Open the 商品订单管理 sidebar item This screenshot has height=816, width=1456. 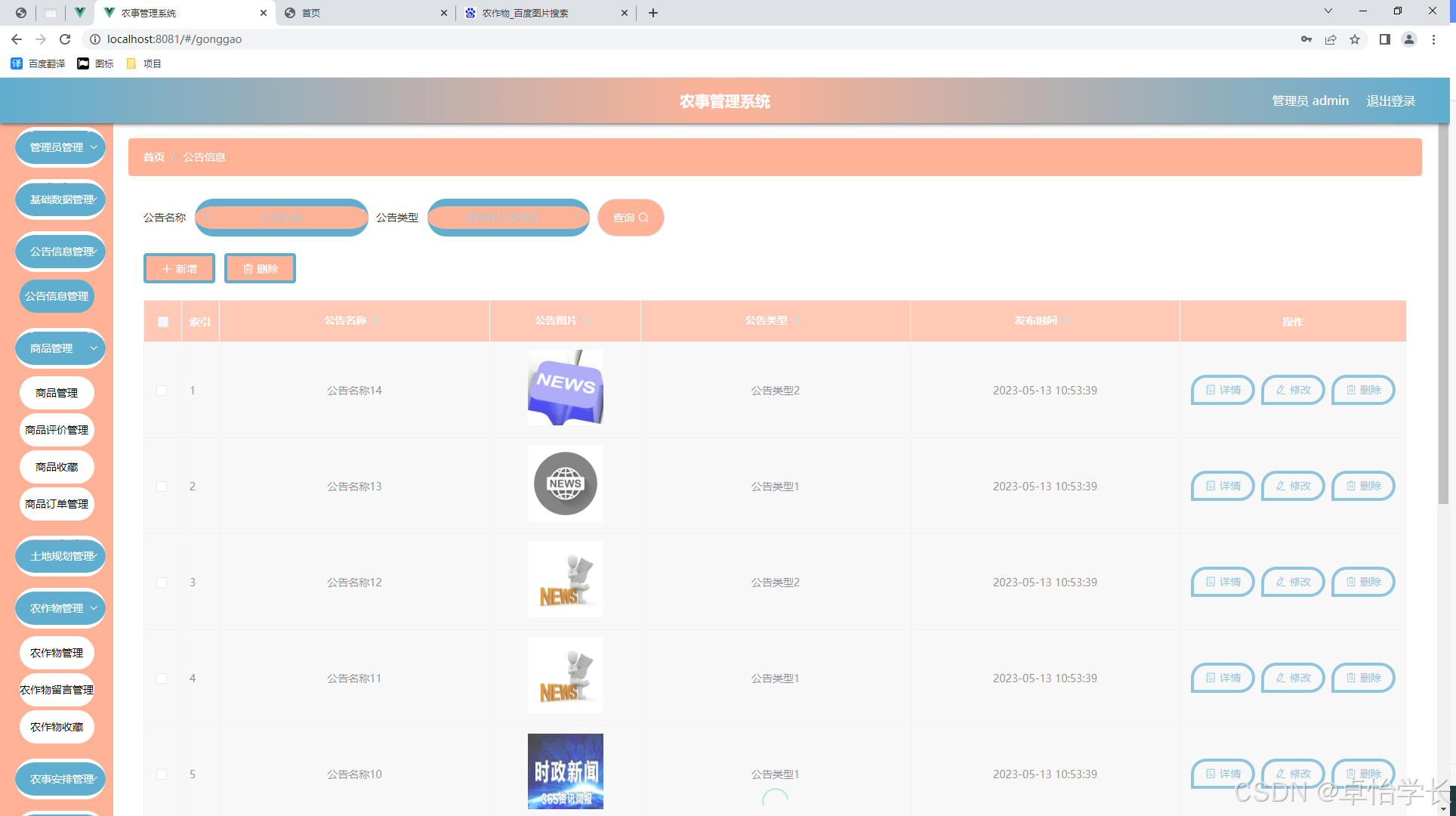[x=57, y=504]
